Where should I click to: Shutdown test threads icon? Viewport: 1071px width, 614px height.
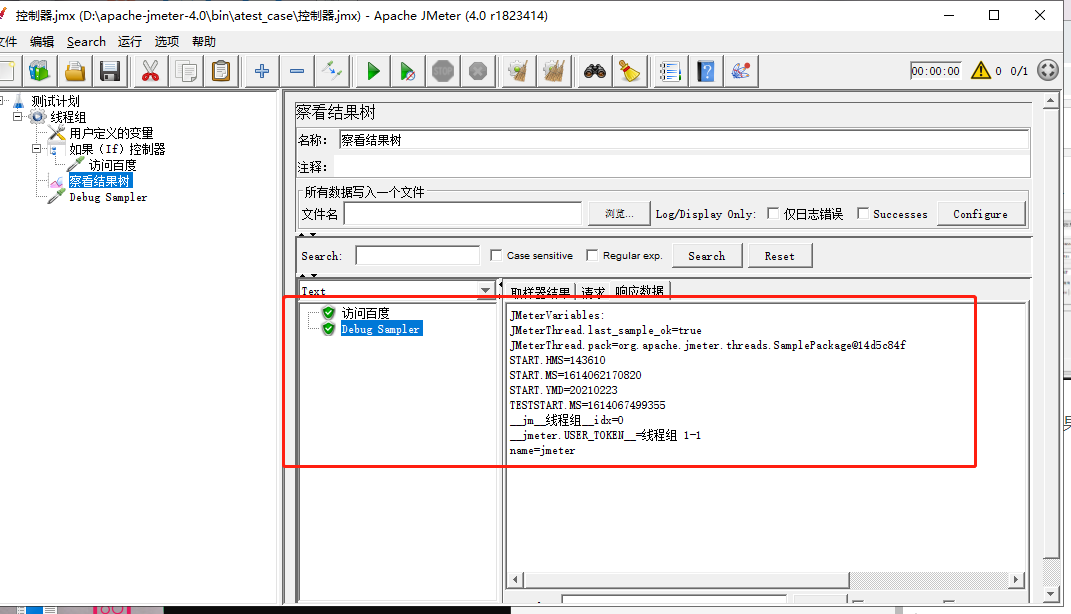coord(478,71)
